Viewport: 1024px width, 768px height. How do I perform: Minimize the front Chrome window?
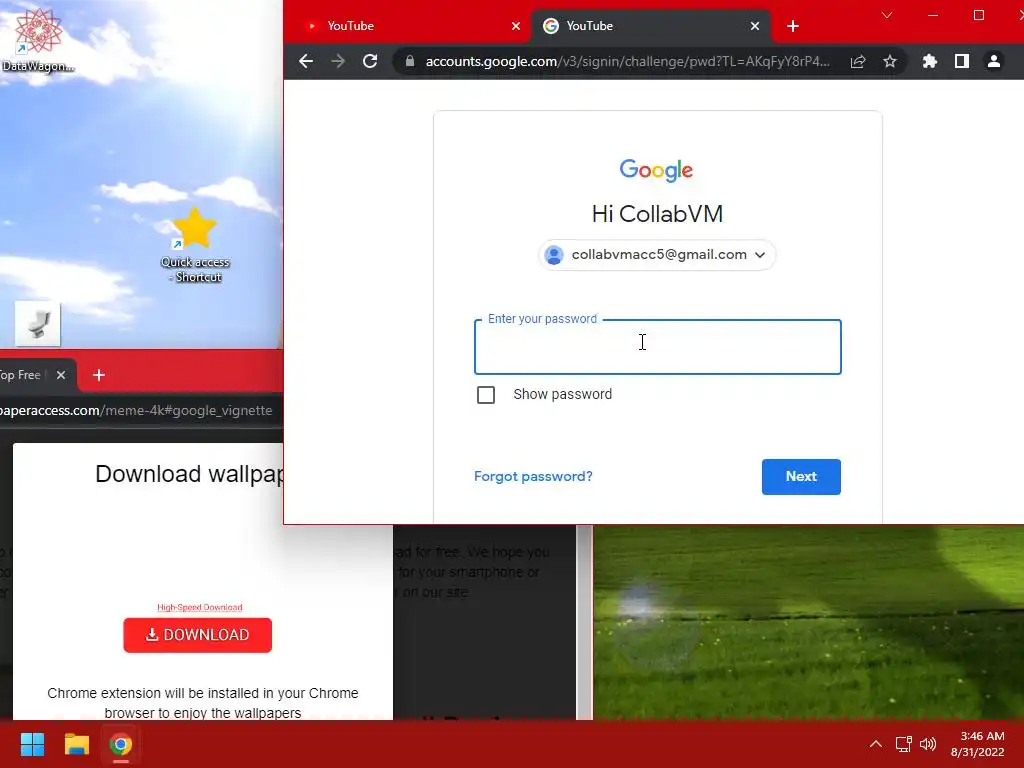point(933,15)
